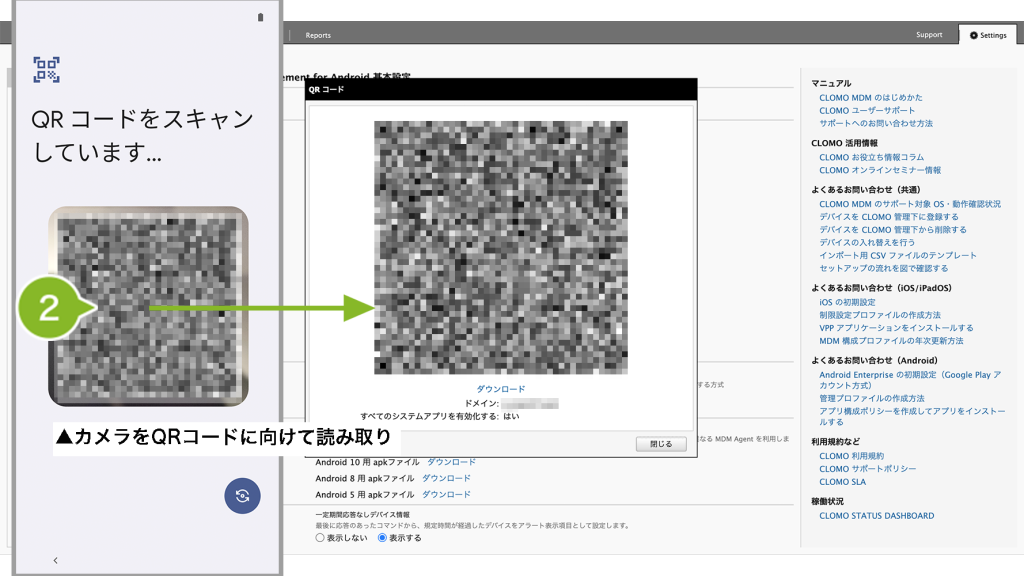This screenshot has width=1024, height=576.
Task: Open アプリ構成ポリシーを作成 link
Action: click(x=912, y=417)
